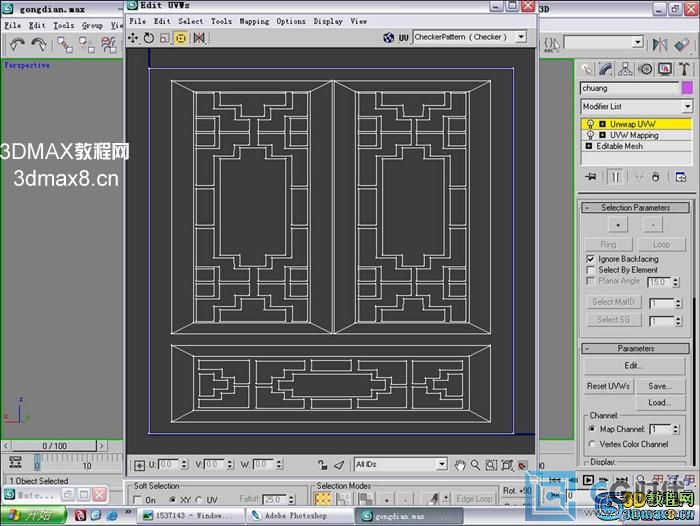Image resolution: width=700 pixels, height=526 pixels.
Task: Click the Zoom Extents tool in Edit UVWs
Action: [507, 465]
